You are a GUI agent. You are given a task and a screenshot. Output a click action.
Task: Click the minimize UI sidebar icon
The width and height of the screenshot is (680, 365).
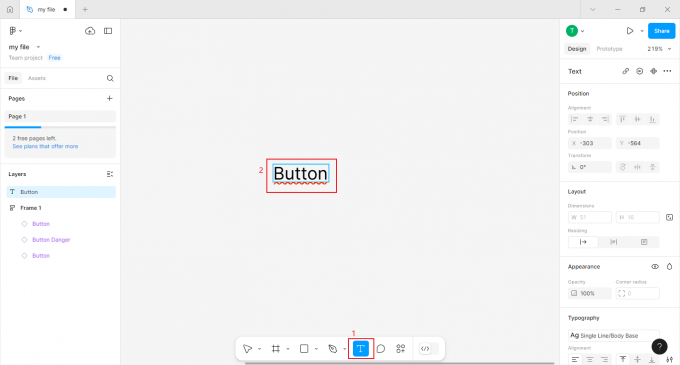tap(108, 31)
